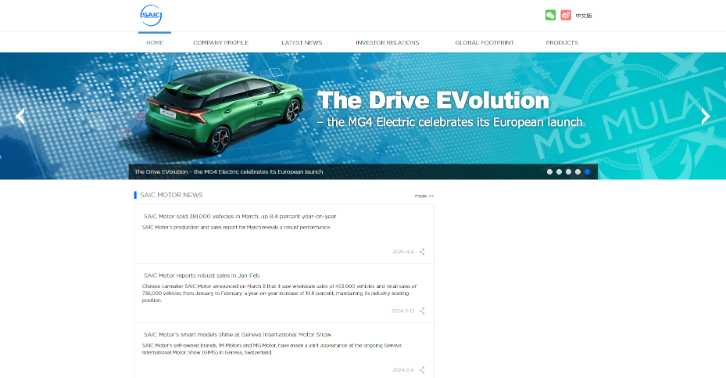Click 'the MG4 Electric celebrates' banner subtitle

coord(450,122)
